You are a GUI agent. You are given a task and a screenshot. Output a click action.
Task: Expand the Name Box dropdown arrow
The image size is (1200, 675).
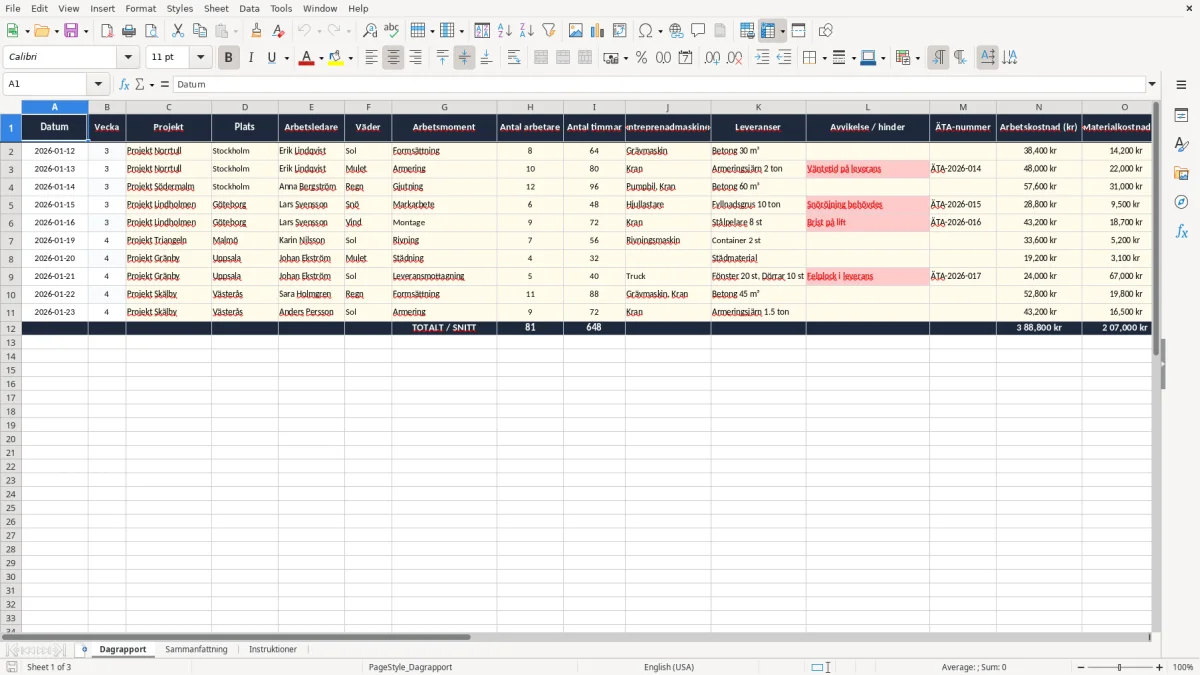click(x=98, y=84)
